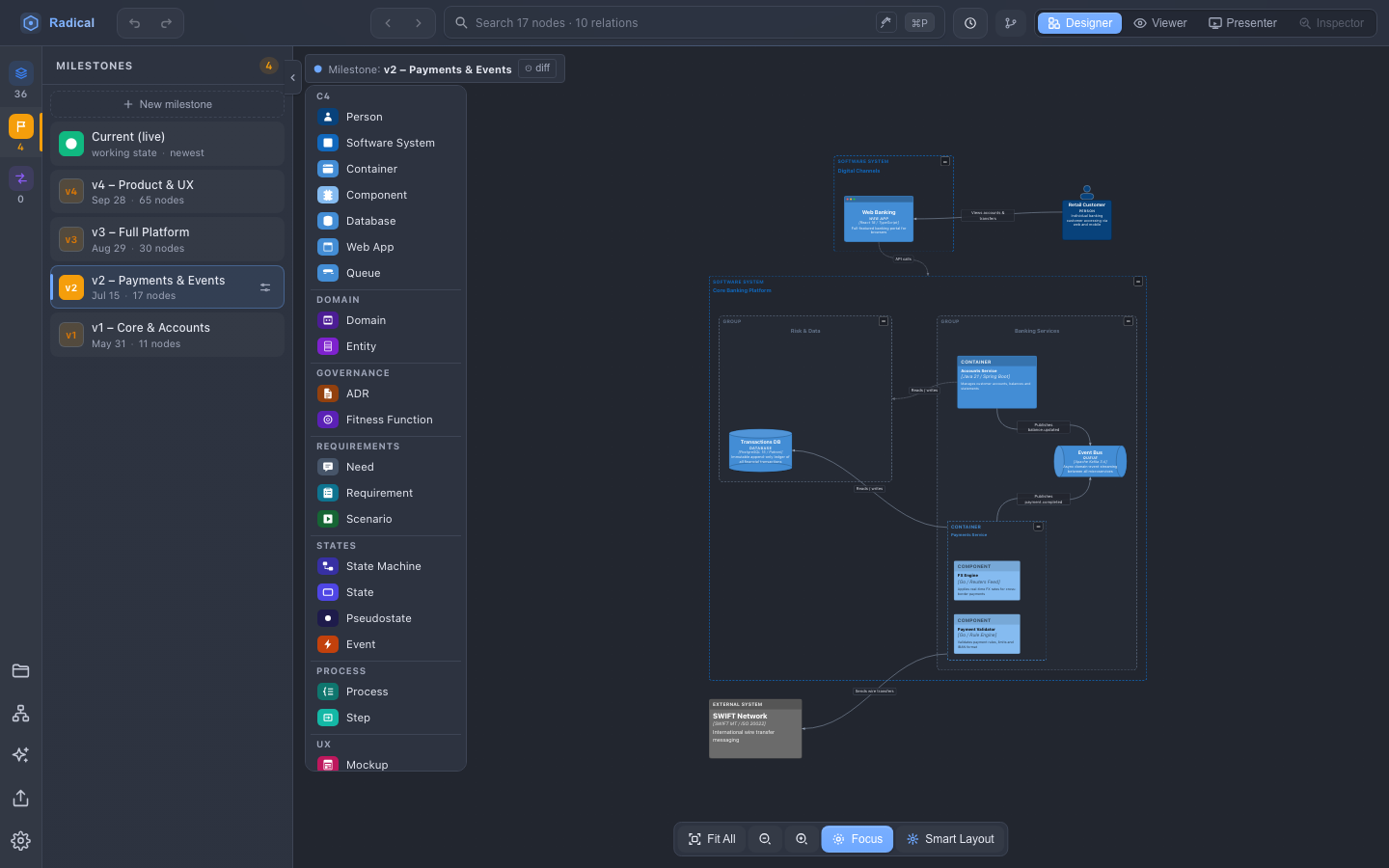This screenshot has height=868, width=1389.
Task: Collapse the Banking Services group
Action: pyautogui.click(x=1128, y=321)
